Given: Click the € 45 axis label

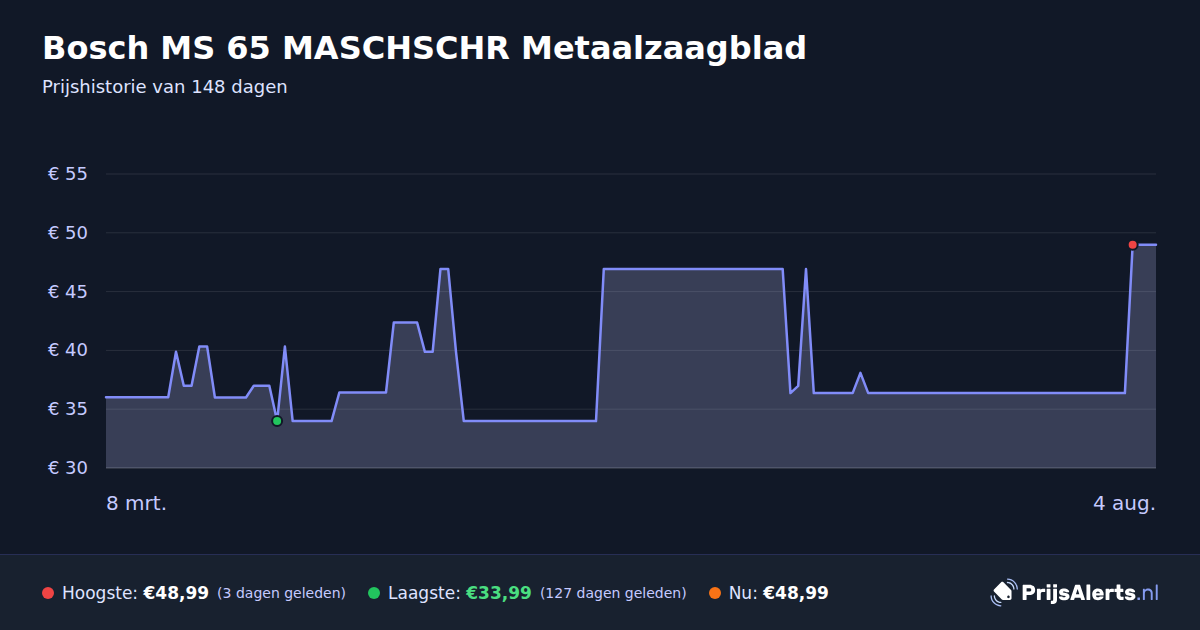Looking at the screenshot, I should 68,292.
